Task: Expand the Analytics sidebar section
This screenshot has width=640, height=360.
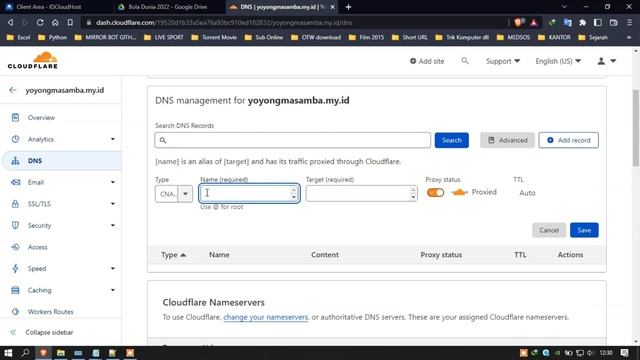Action: click(x=113, y=139)
